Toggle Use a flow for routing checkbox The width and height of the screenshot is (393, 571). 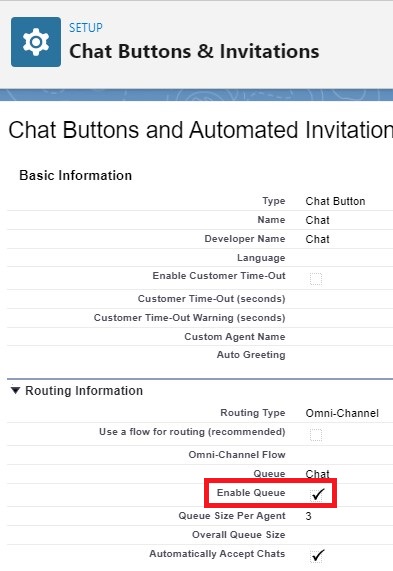coord(316,435)
